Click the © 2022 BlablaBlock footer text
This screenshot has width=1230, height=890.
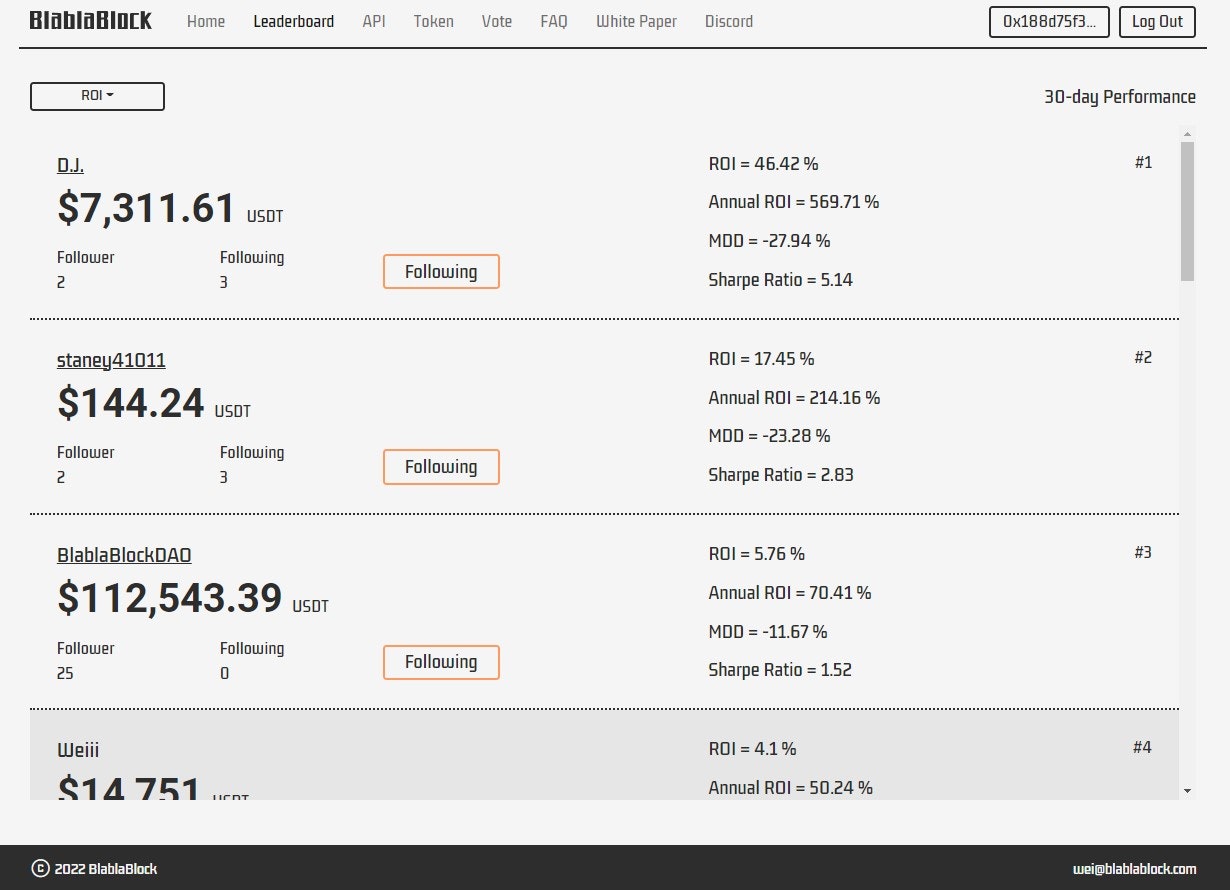(95, 869)
